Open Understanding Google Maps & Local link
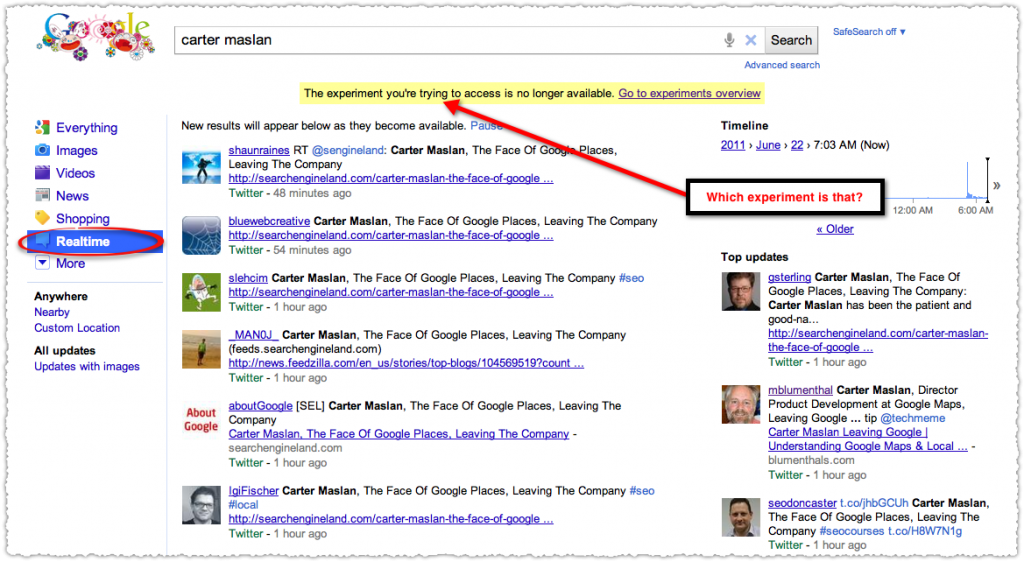Image resolution: width=1024 pixels, height=562 pixels. click(x=868, y=446)
